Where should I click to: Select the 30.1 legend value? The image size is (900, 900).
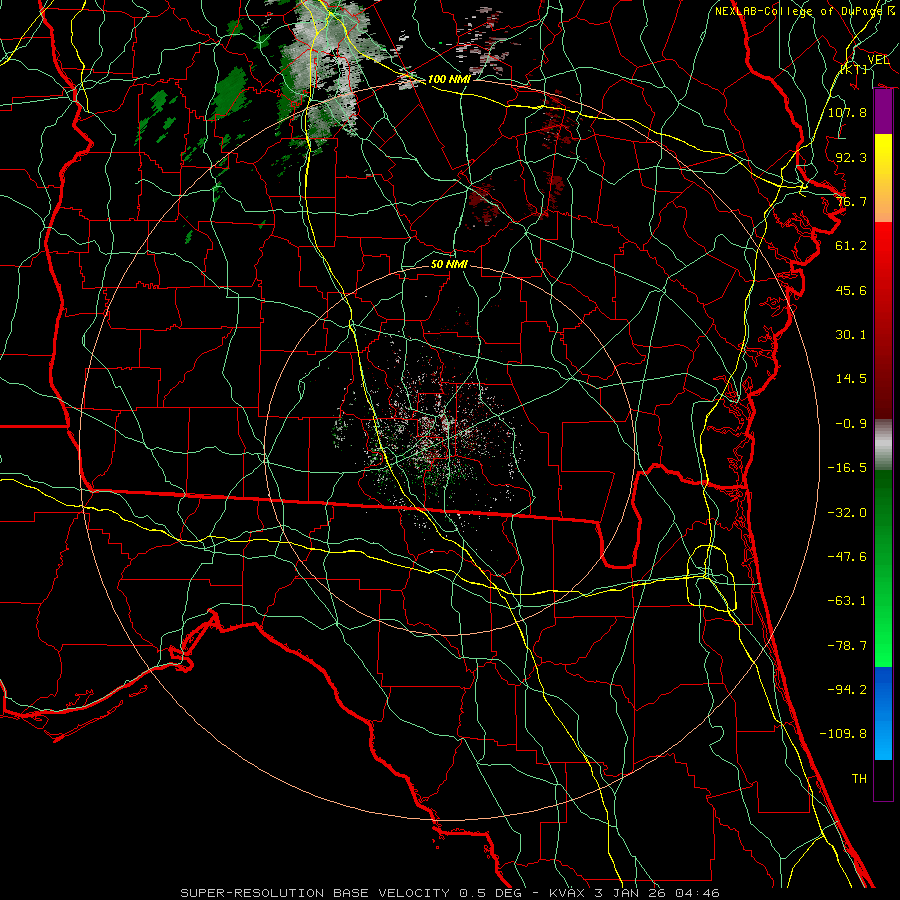851,335
